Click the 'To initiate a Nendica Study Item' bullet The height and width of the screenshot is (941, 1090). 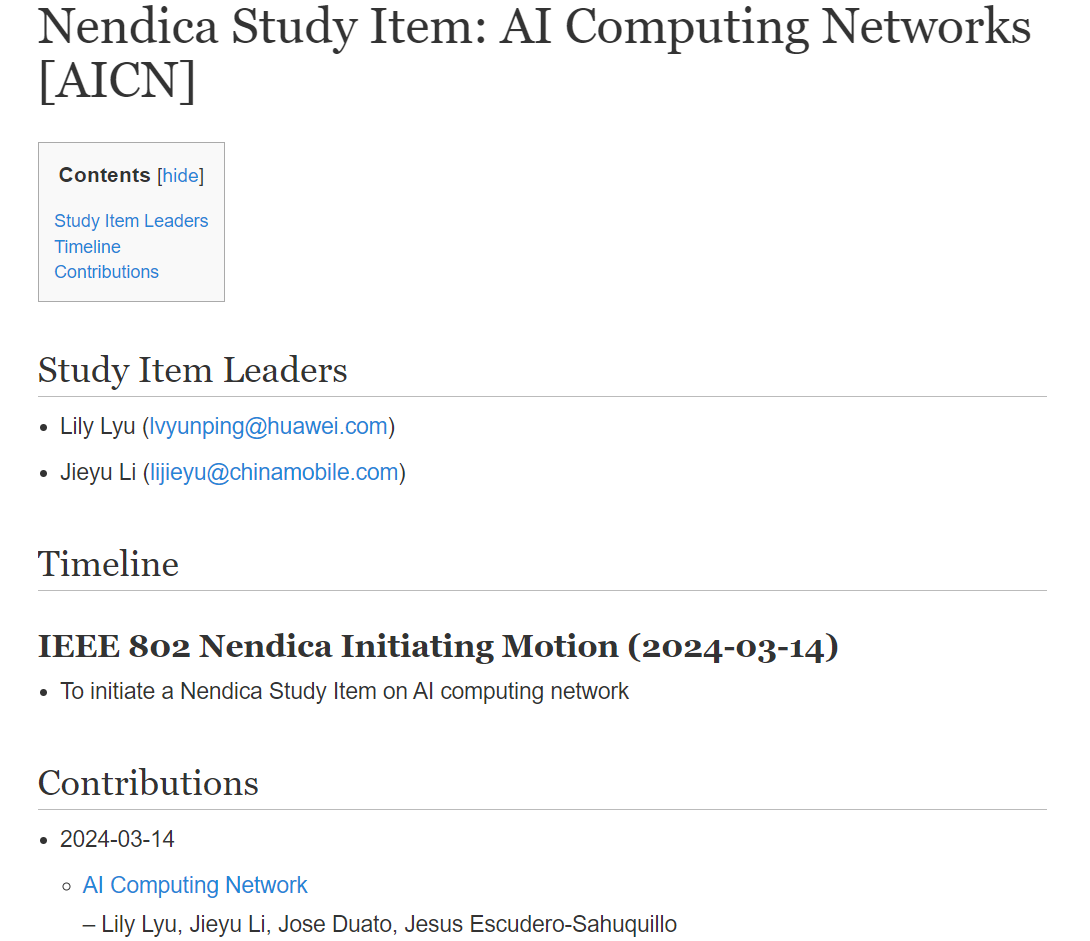pos(344,691)
